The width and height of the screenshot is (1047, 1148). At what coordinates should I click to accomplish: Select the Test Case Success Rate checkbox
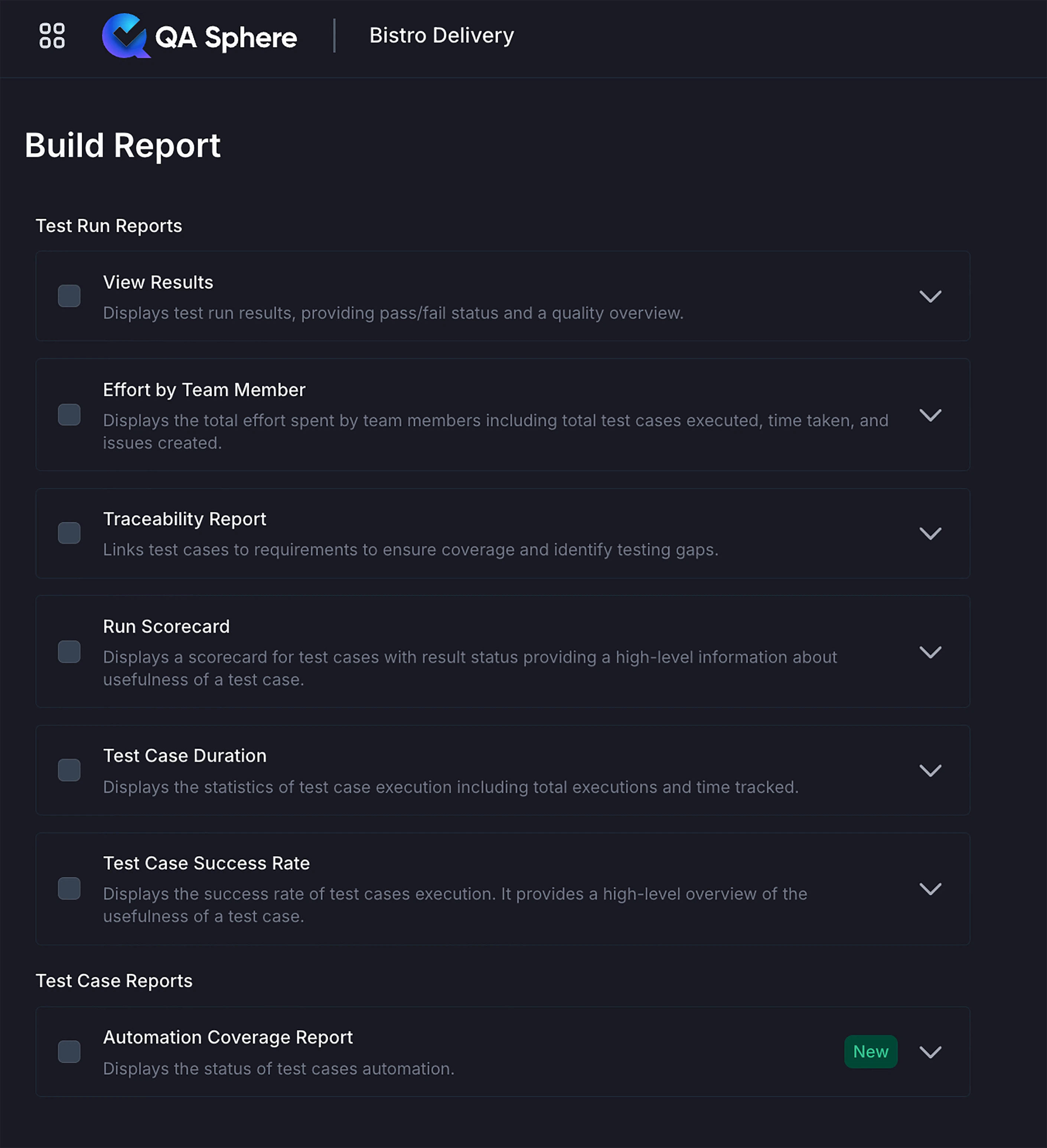point(69,889)
